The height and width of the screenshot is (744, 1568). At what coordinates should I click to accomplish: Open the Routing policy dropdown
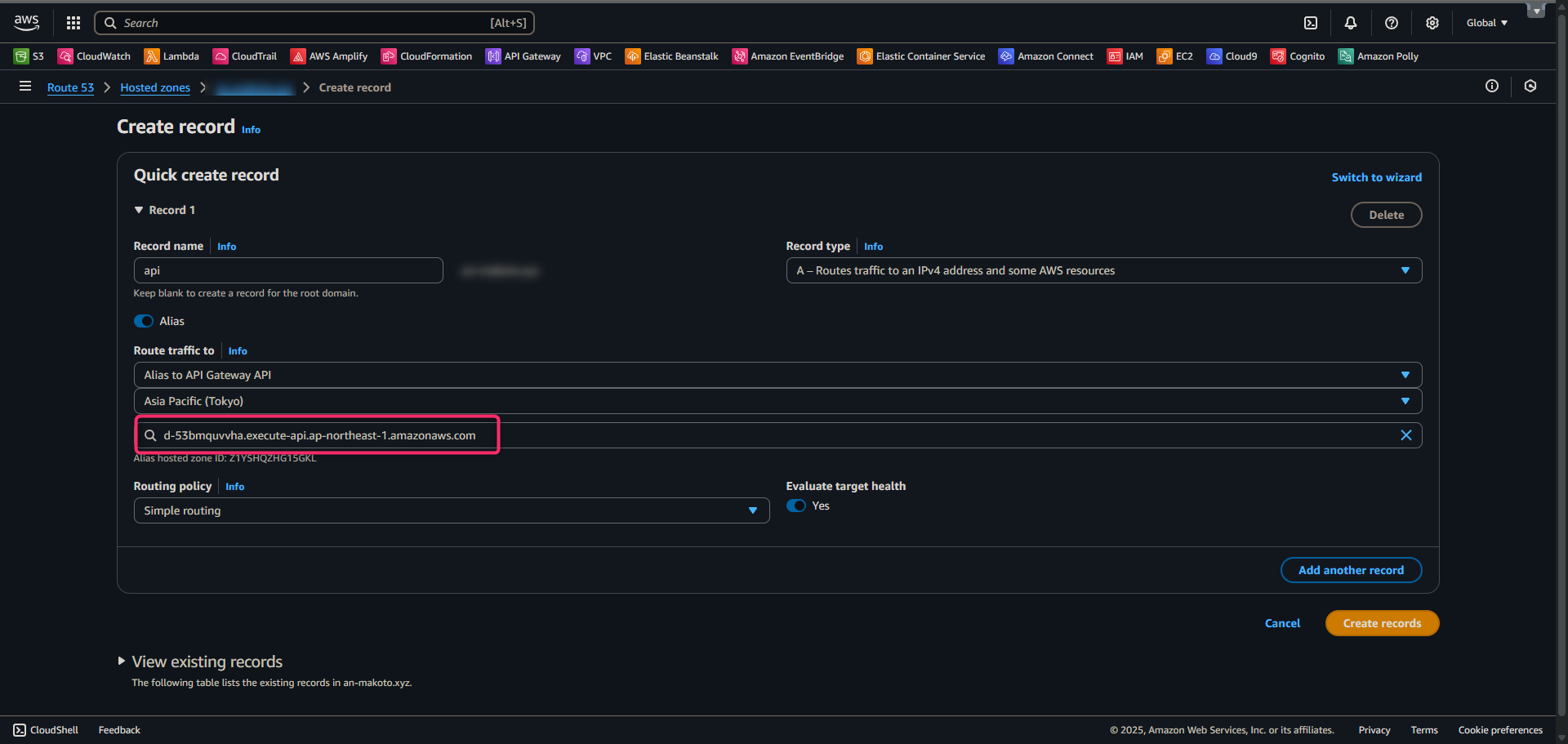[452, 510]
